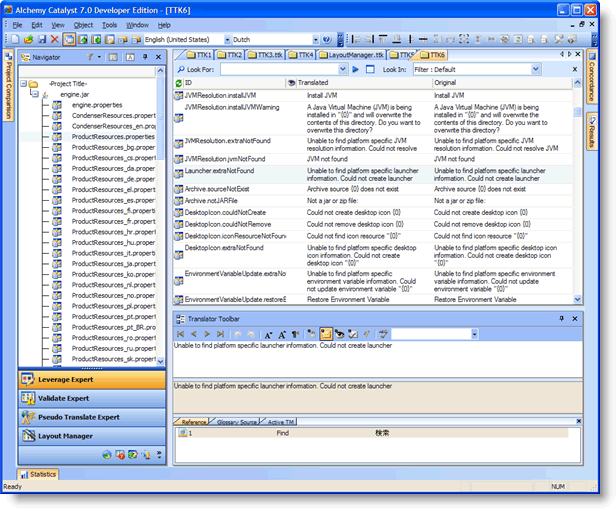Go to last string in Translator Toolbar
This screenshot has height=510, width=616.
click(220, 334)
